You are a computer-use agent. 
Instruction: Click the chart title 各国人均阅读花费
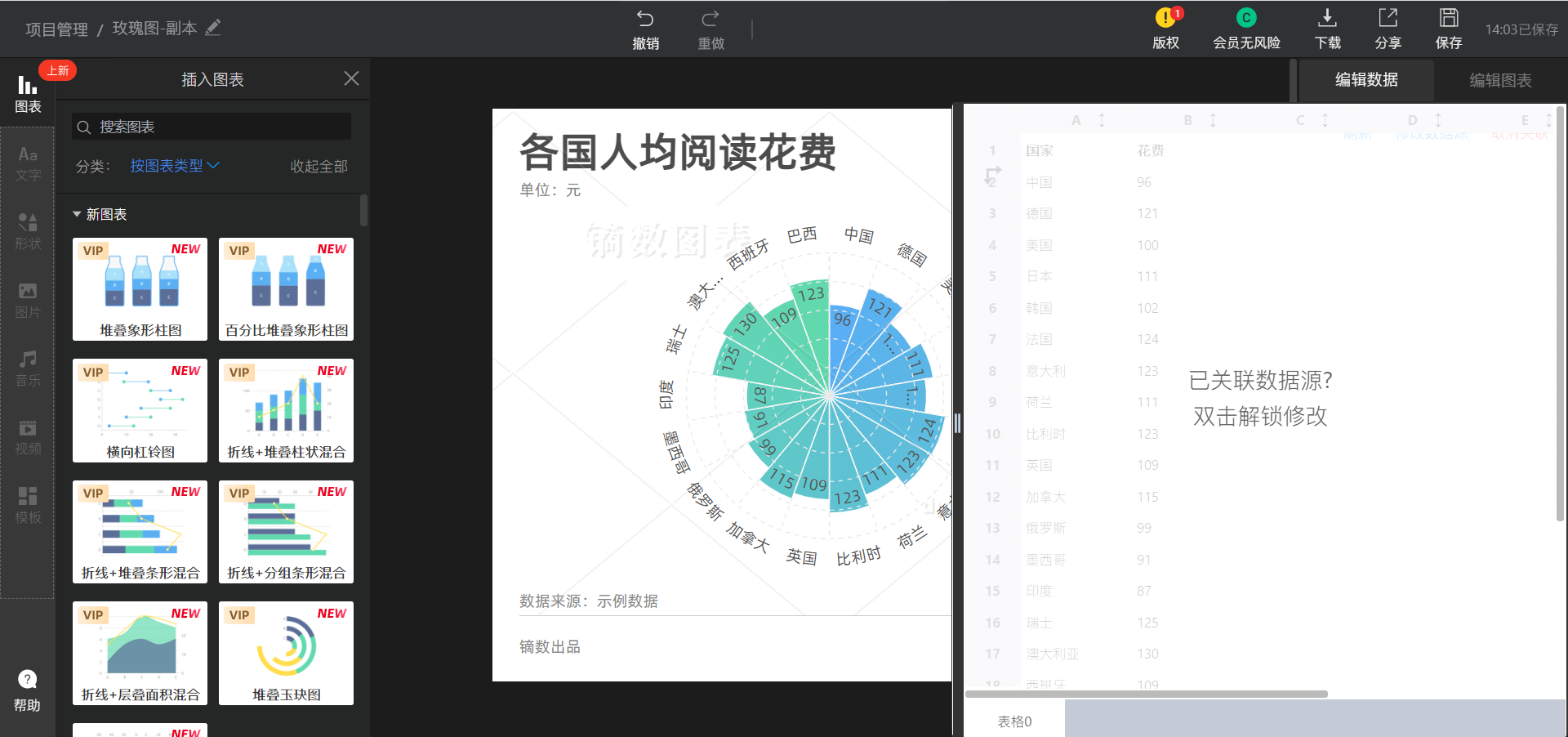coord(678,152)
